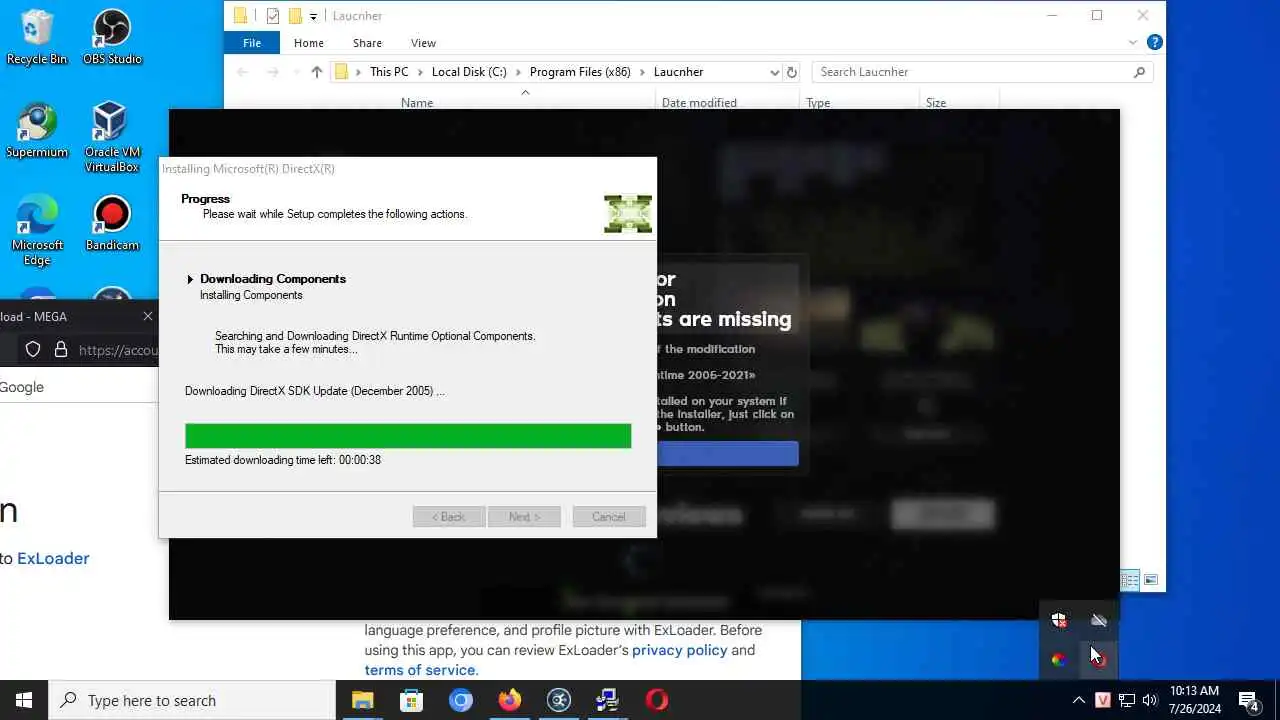Switch Explorer to details view layout

pos(1130,580)
